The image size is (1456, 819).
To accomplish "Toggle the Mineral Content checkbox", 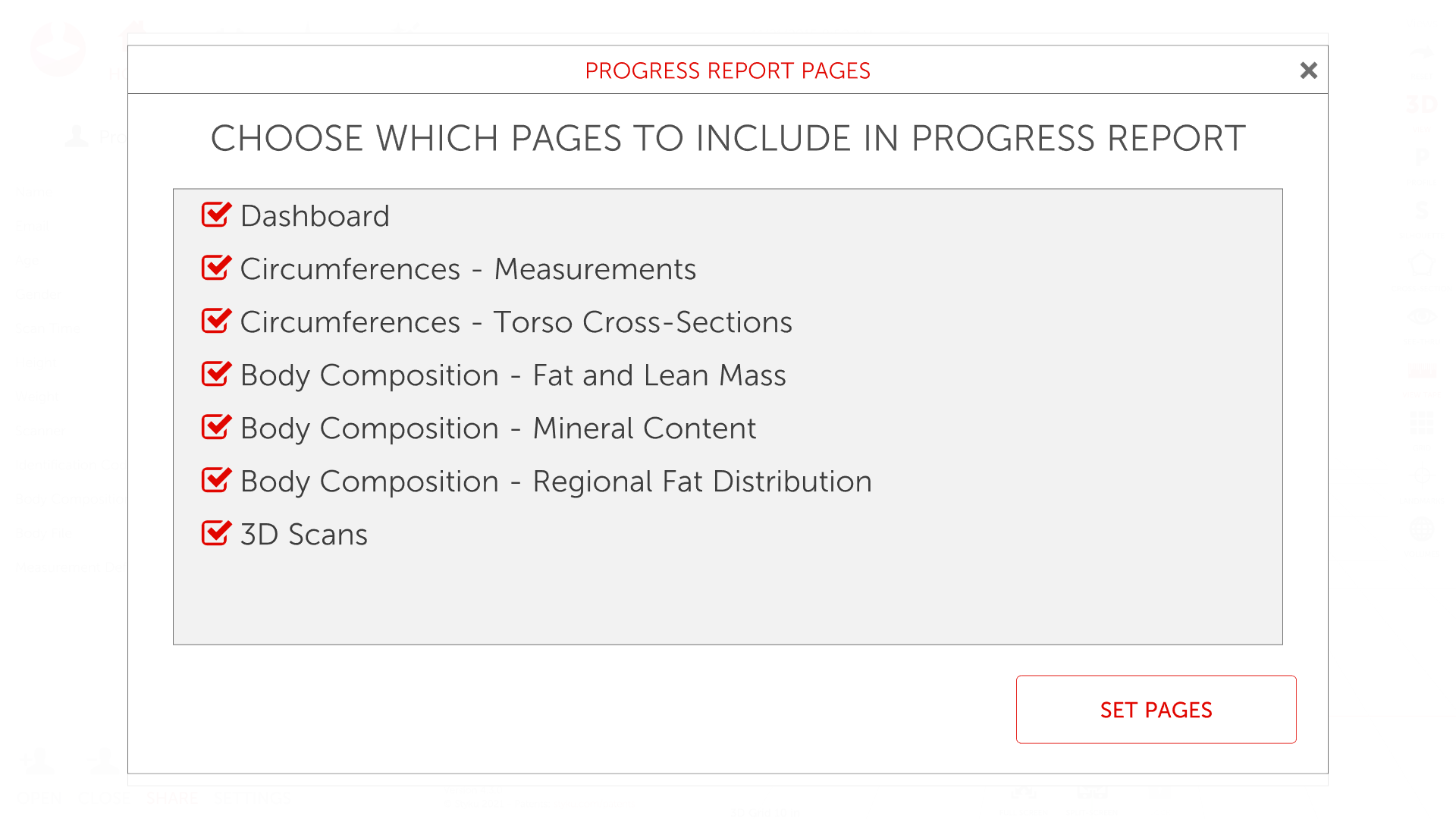I will click(x=215, y=428).
